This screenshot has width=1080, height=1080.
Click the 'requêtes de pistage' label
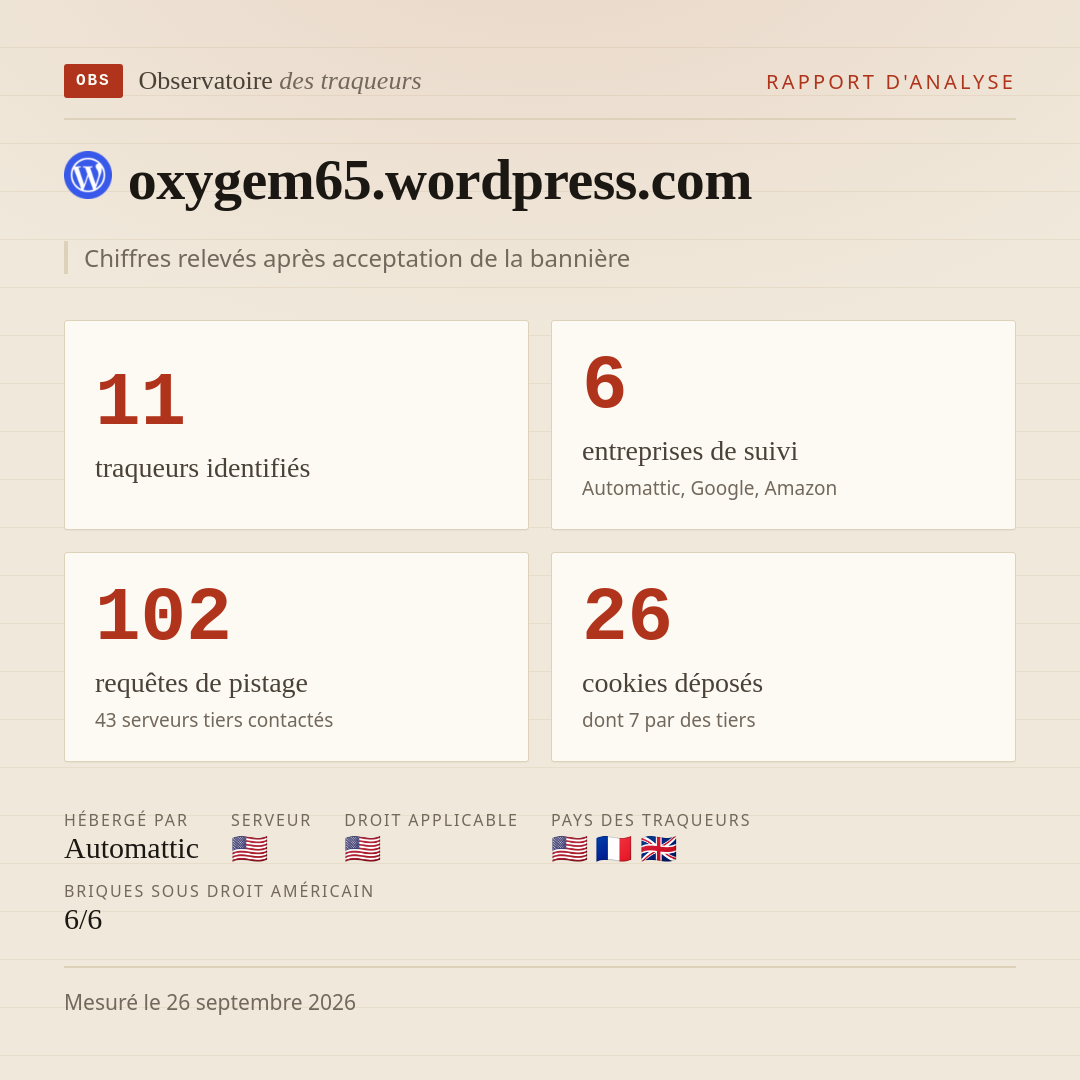click(201, 683)
